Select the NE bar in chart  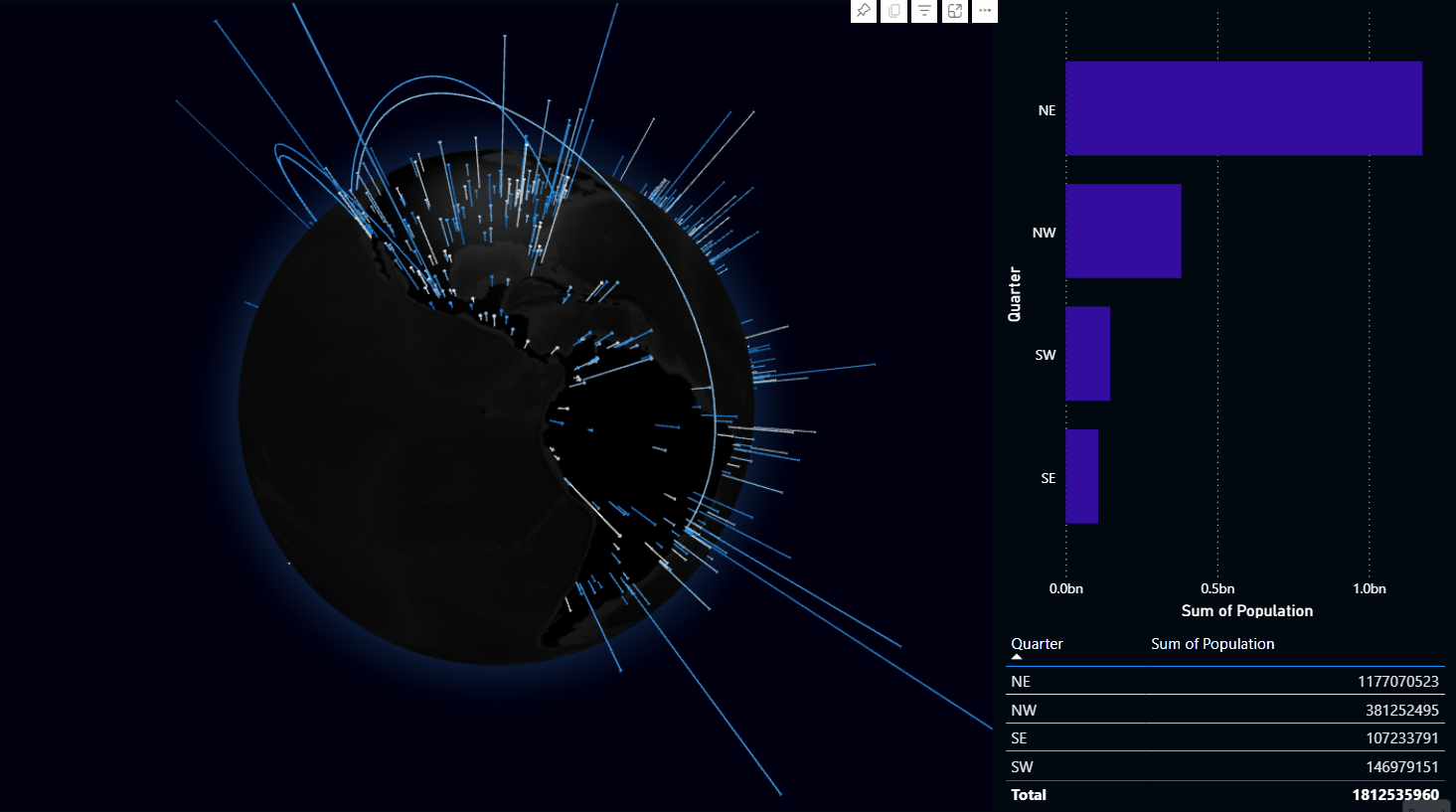(1242, 108)
